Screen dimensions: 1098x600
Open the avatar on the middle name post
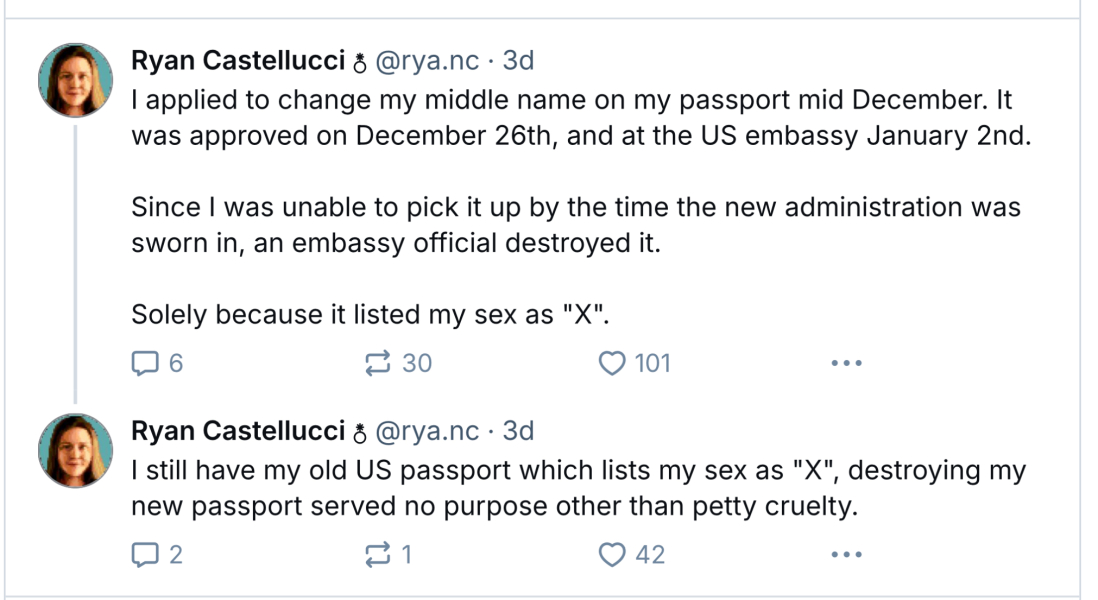pyautogui.click(x=75, y=80)
